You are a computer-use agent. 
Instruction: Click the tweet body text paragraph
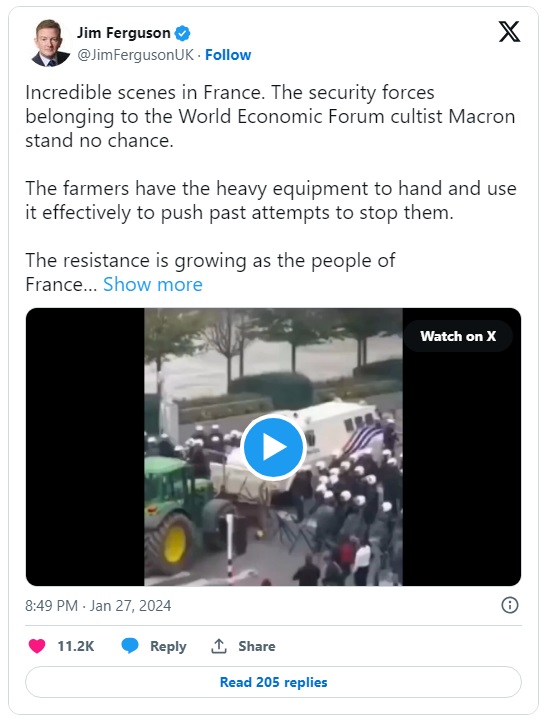coord(271,188)
